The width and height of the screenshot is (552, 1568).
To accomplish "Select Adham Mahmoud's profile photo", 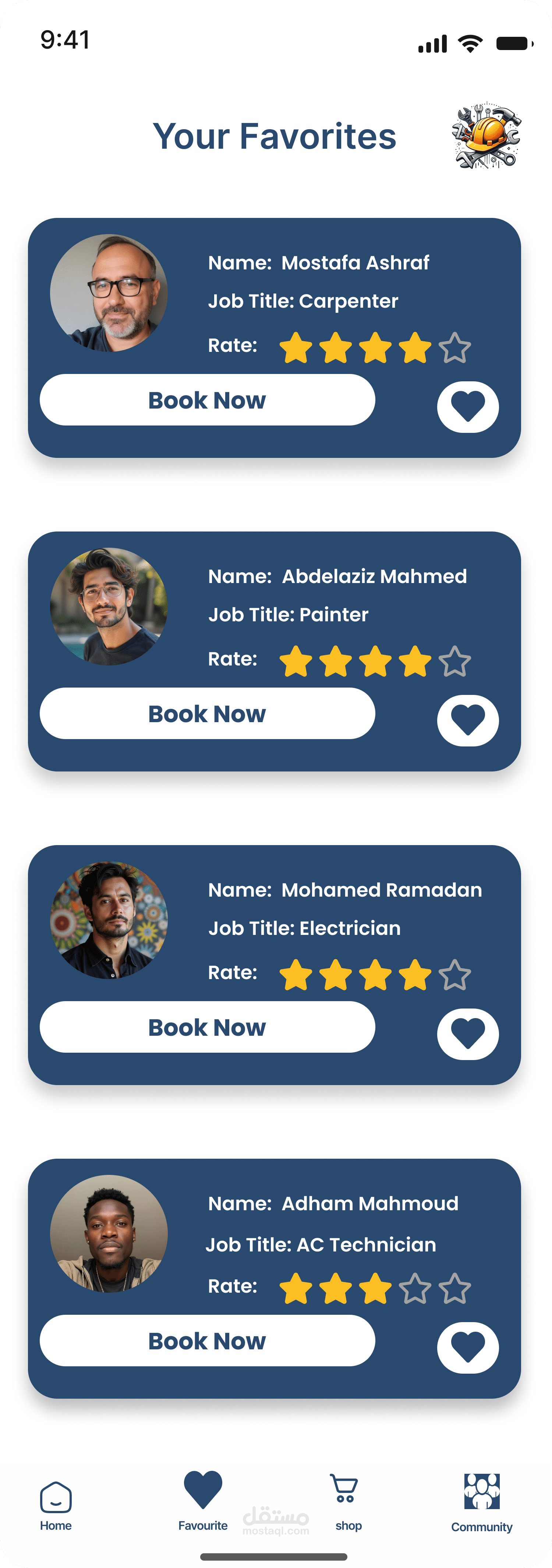I will (109, 1233).
